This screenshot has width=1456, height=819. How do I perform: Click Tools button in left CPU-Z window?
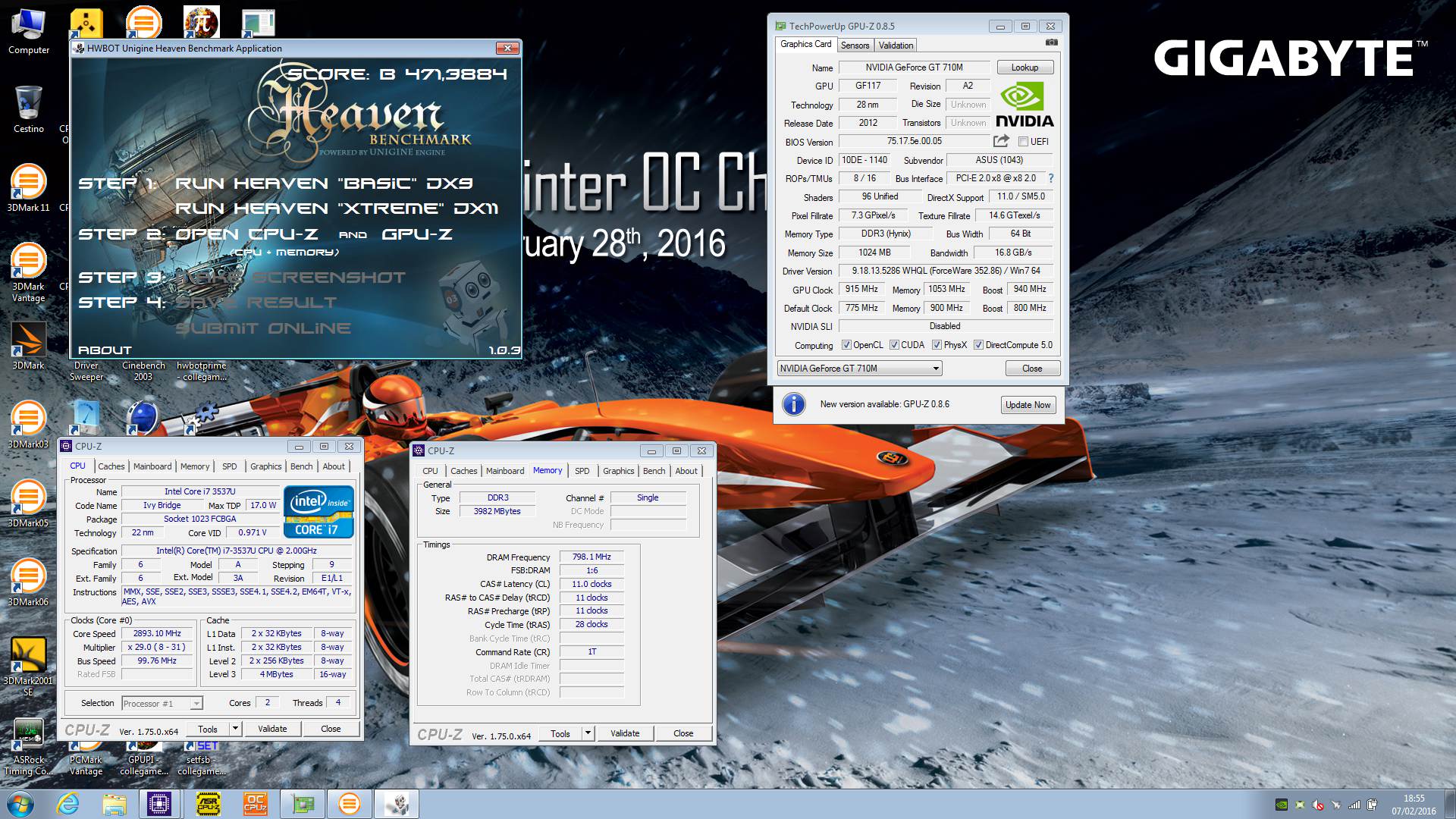pyautogui.click(x=208, y=729)
